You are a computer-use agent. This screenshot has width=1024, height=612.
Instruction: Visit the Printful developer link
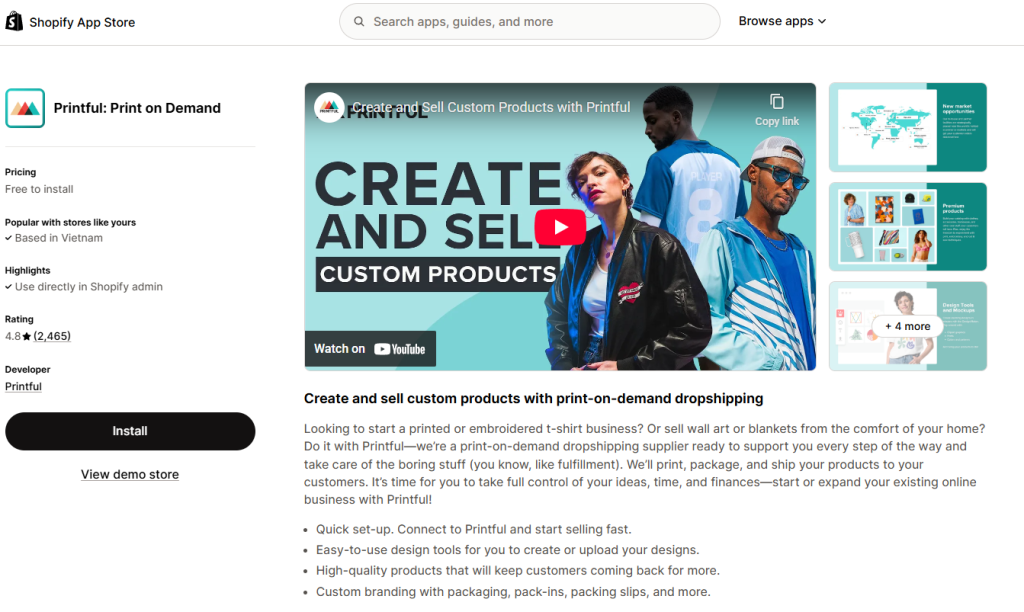point(23,386)
